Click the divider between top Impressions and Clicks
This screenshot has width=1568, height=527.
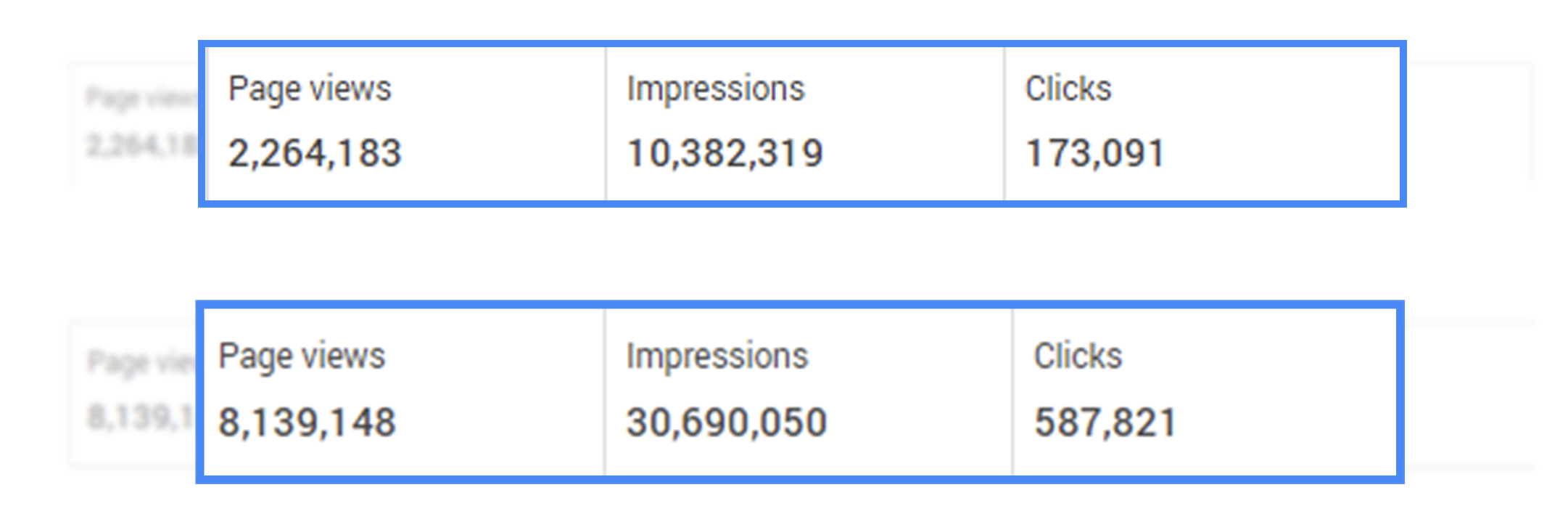pos(1004,123)
